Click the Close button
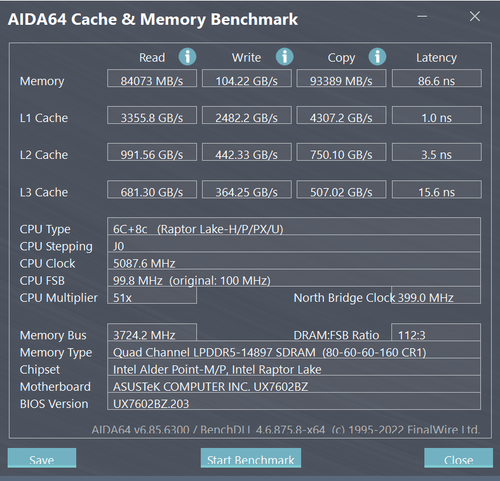 pos(458,458)
